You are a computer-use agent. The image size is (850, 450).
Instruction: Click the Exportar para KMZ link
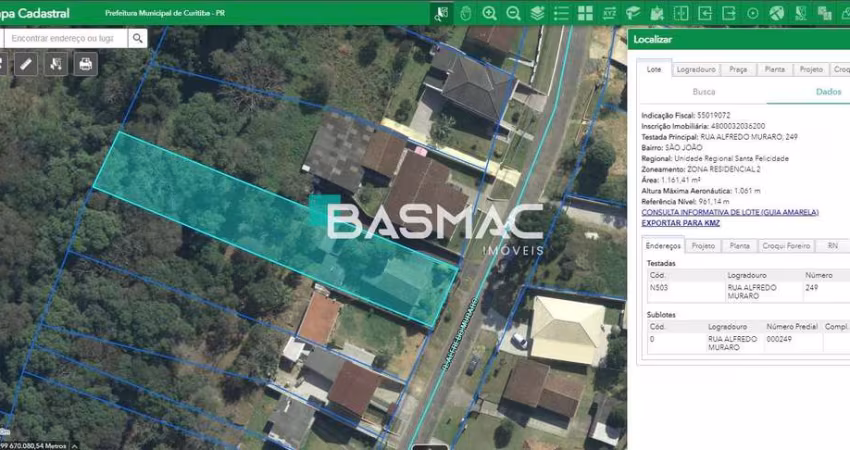(680, 223)
